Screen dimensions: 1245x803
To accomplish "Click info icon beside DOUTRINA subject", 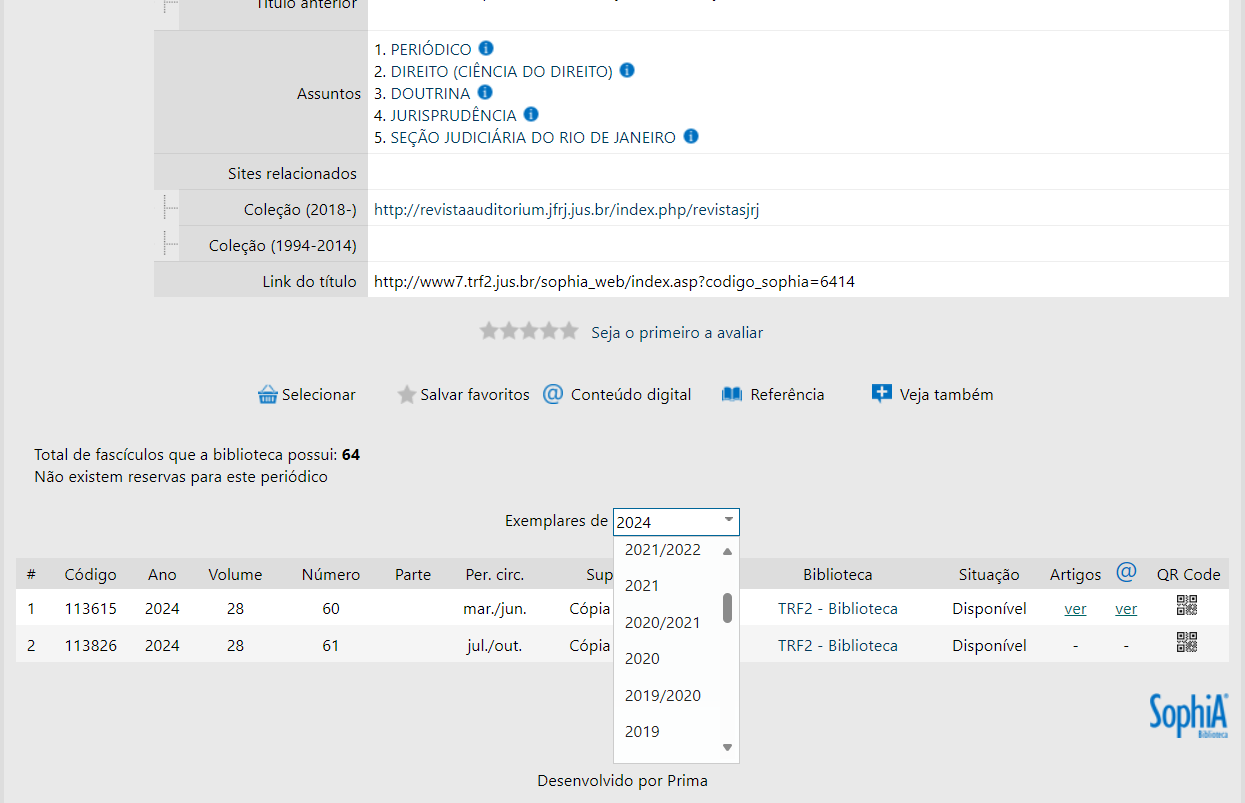I will pos(485,93).
